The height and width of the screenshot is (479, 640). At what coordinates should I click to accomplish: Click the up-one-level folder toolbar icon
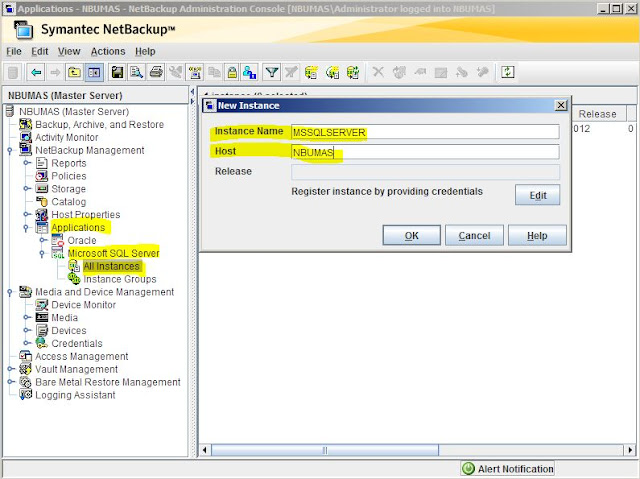74,73
